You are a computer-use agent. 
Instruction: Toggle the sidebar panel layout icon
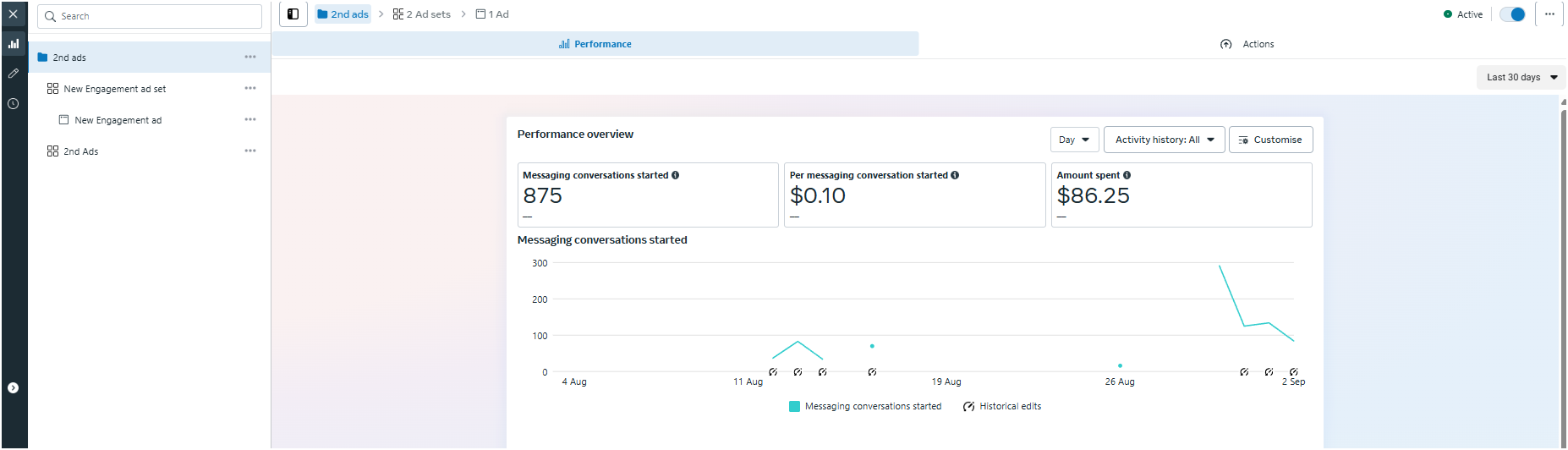pos(293,14)
